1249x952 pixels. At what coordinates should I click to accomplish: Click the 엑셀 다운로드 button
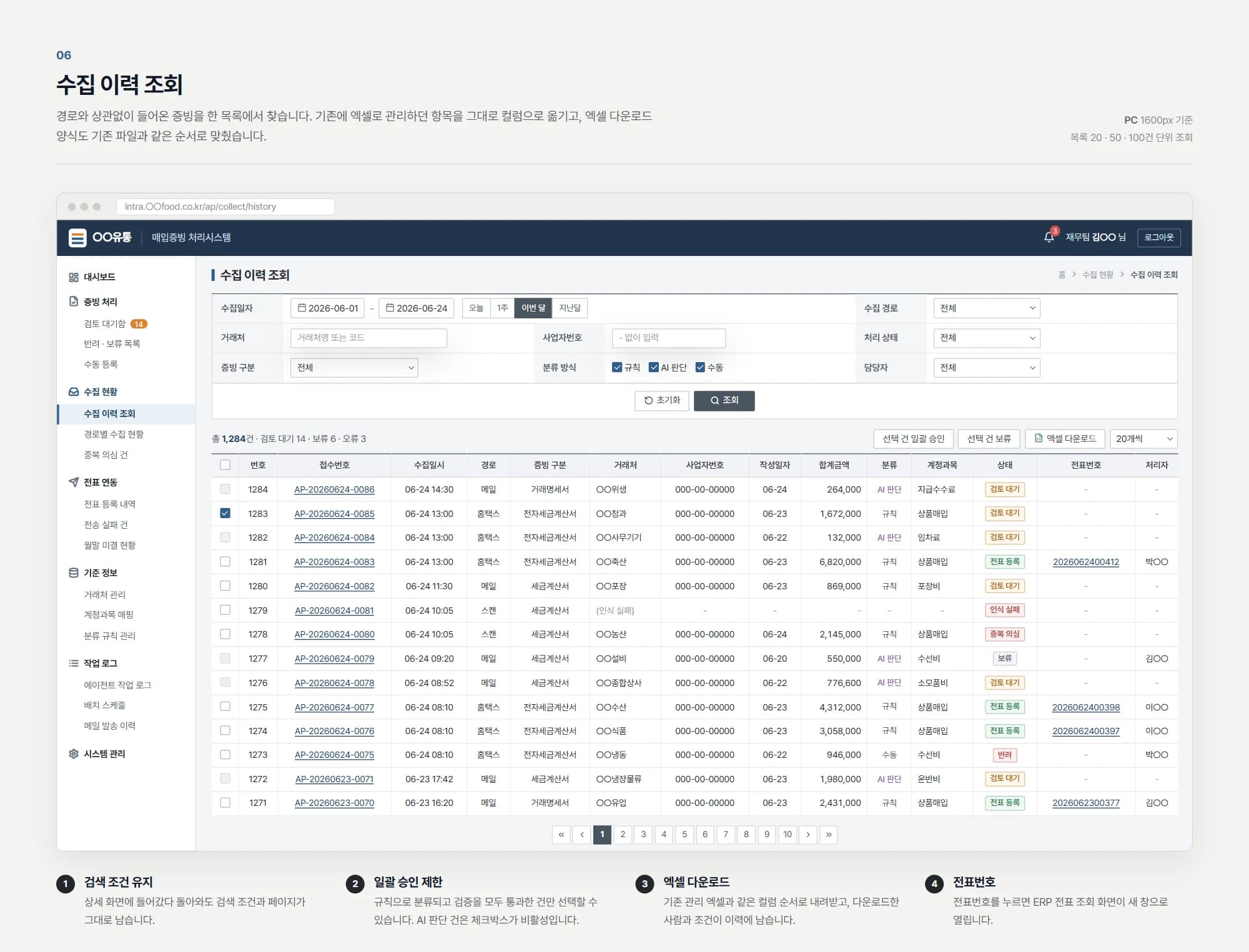point(1065,439)
